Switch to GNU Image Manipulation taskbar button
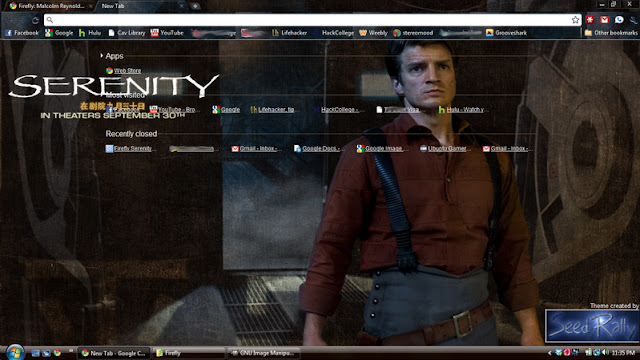The height and width of the screenshot is (360, 640). point(264,353)
